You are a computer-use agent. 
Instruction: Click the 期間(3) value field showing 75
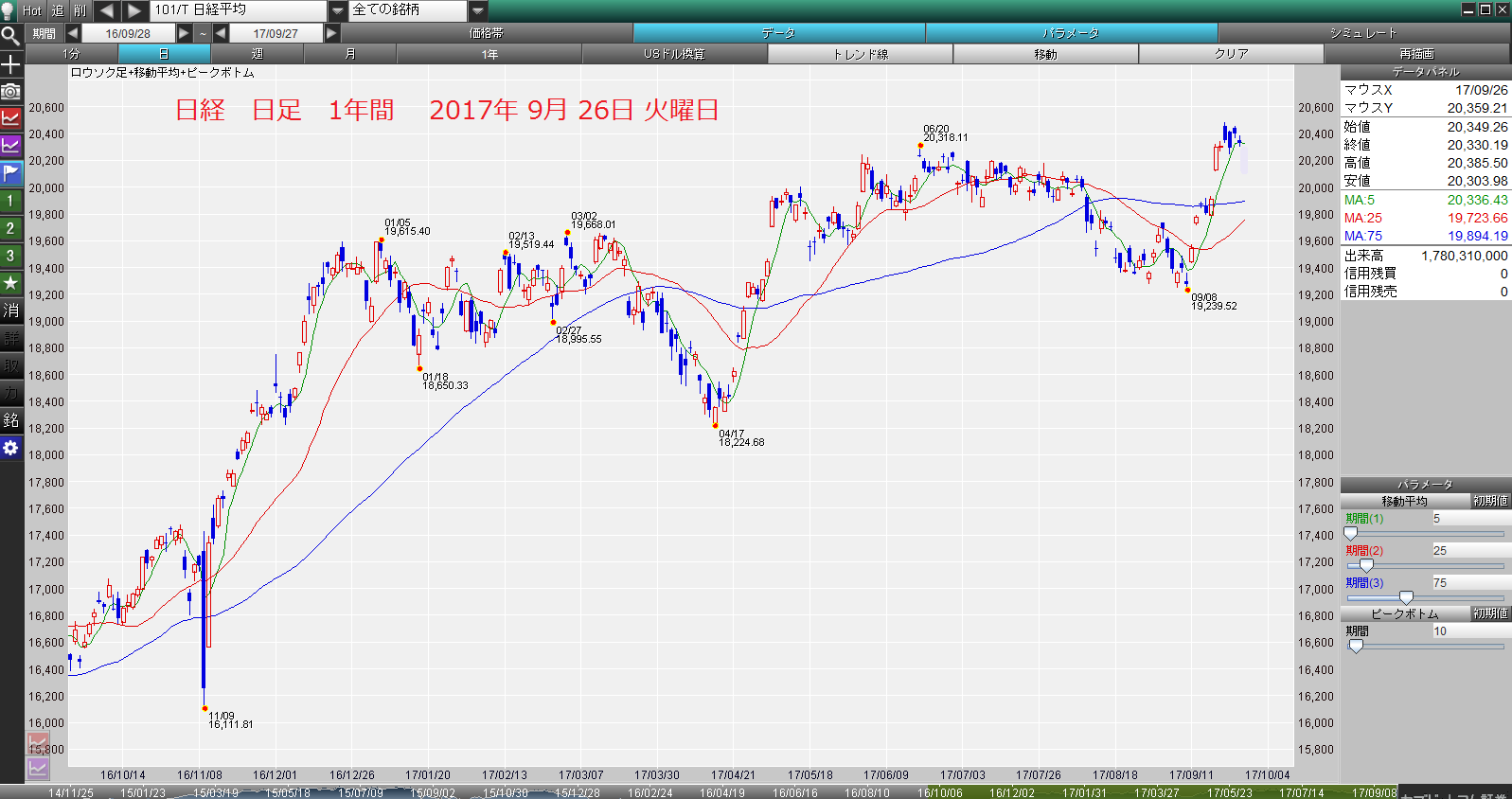[x=1470, y=583]
